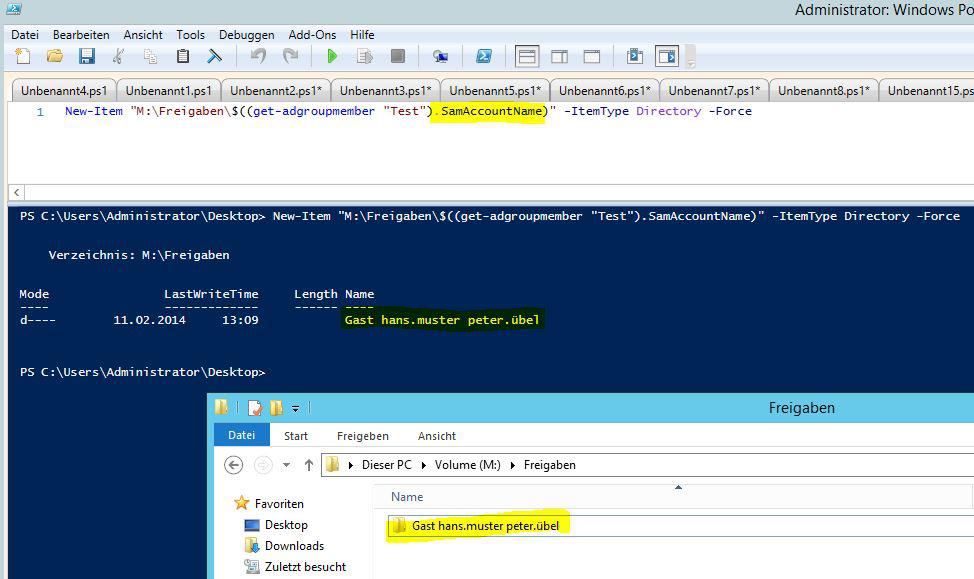The width and height of the screenshot is (974, 579).
Task: Expand the arrow before Dieser PC in address bar
Action: click(351, 465)
